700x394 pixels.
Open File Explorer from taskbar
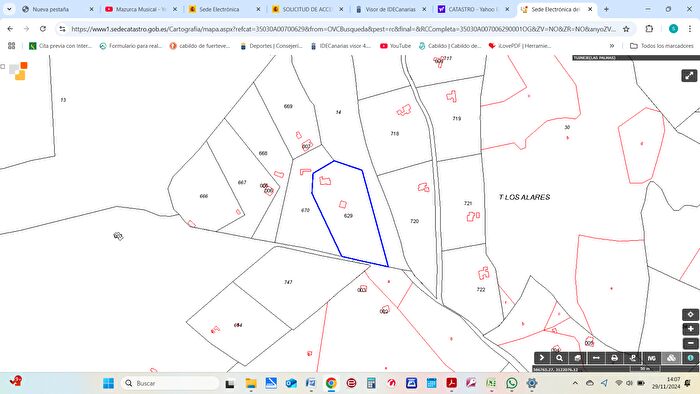[x=251, y=383]
